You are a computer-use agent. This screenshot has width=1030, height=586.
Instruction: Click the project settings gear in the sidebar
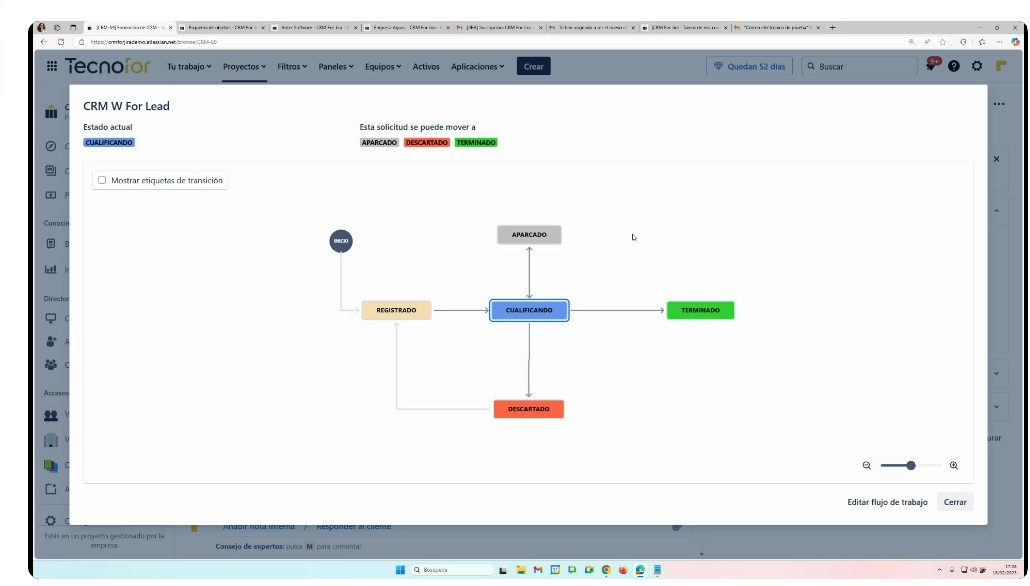coord(51,520)
